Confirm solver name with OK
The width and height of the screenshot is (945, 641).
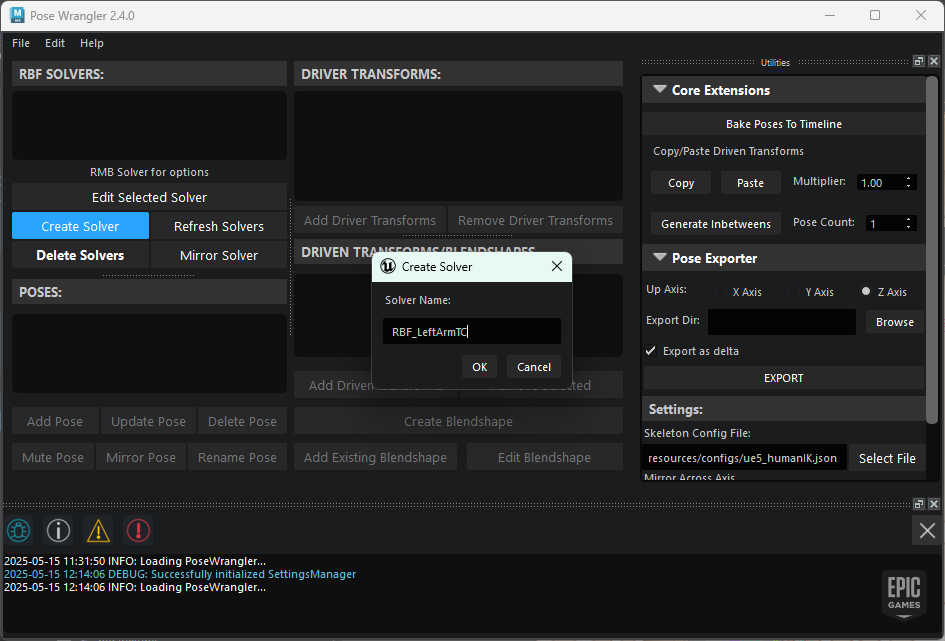pyautogui.click(x=480, y=367)
